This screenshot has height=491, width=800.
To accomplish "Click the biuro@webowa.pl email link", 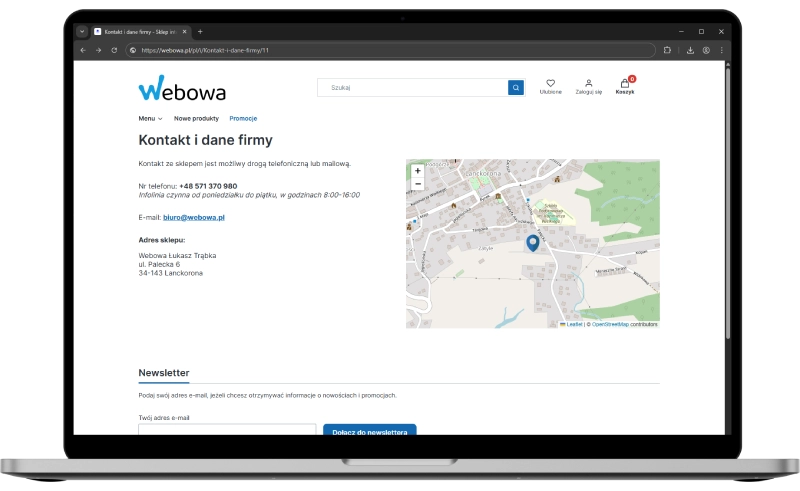I will click(194, 217).
